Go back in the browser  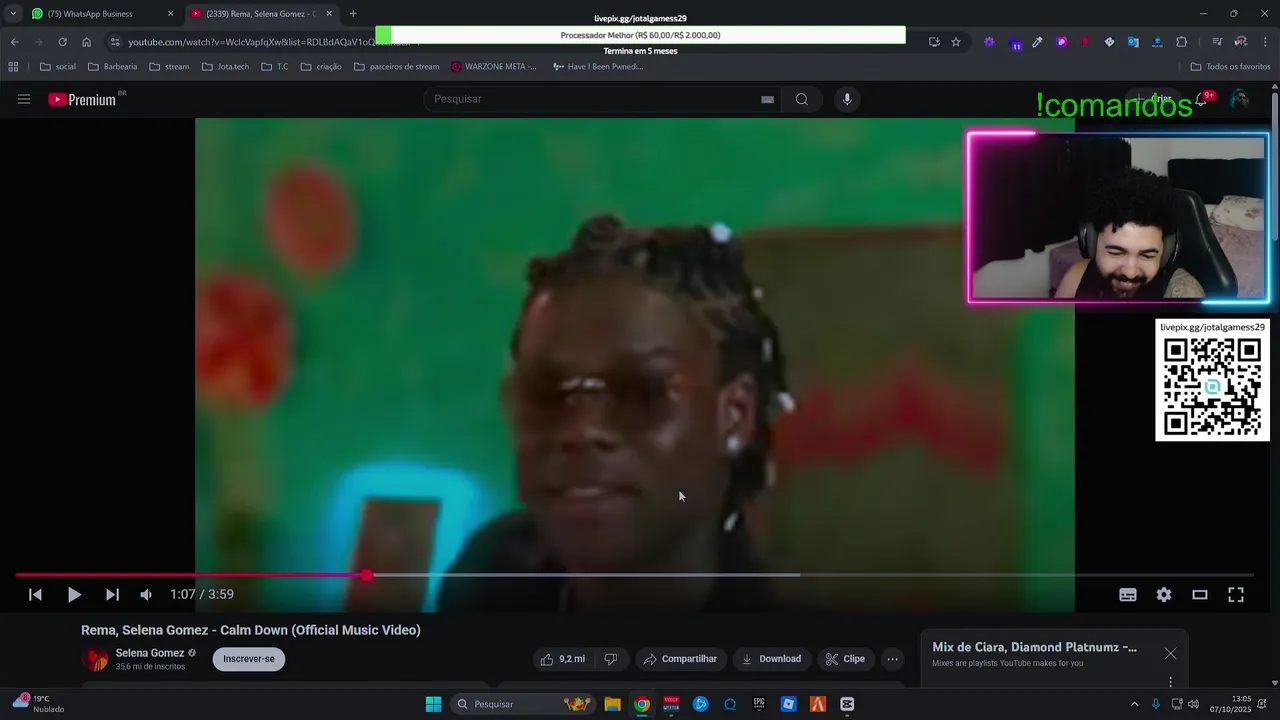click(14, 42)
